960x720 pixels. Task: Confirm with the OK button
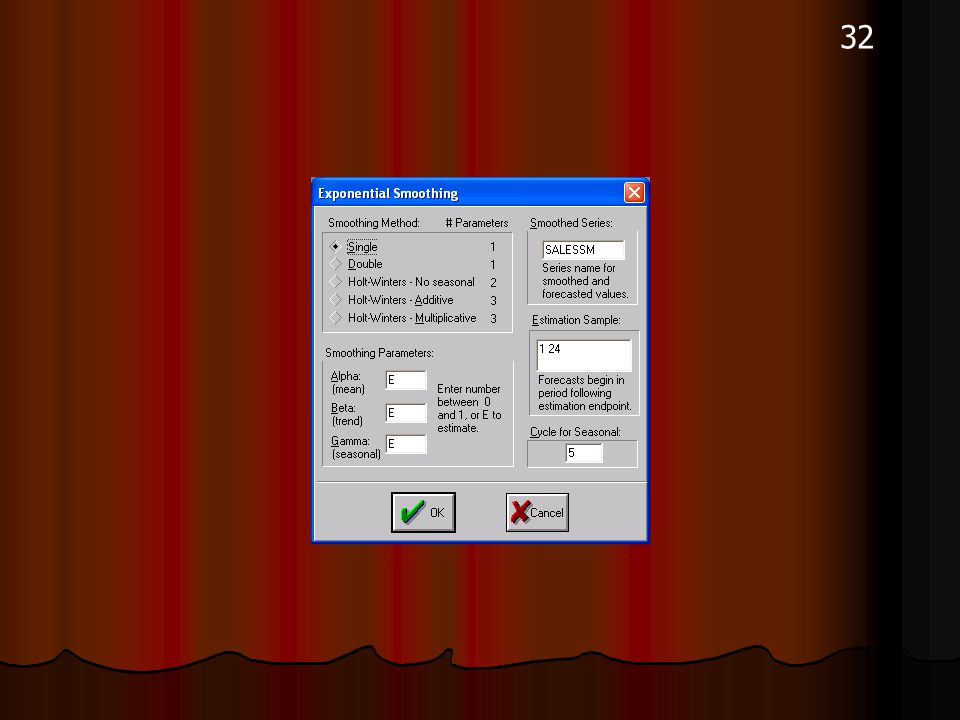pyautogui.click(x=423, y=512)
